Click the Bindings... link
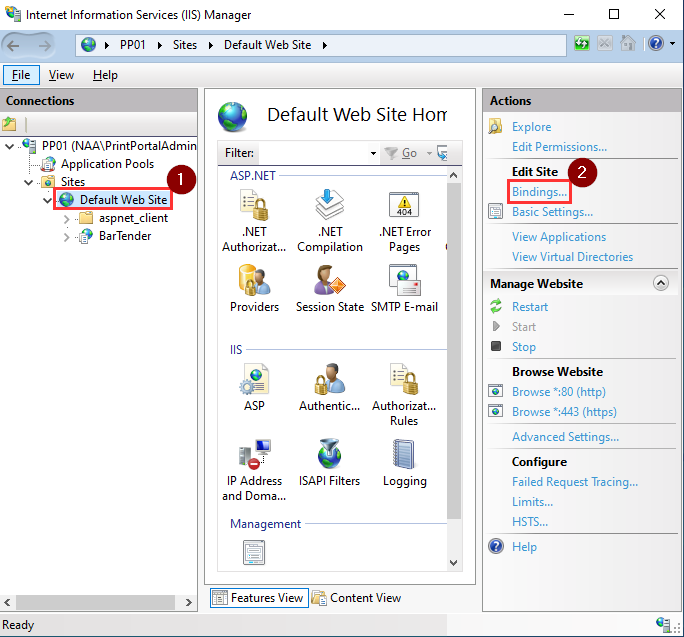This screenshot has width=684, height=637. tap(540, 192)
